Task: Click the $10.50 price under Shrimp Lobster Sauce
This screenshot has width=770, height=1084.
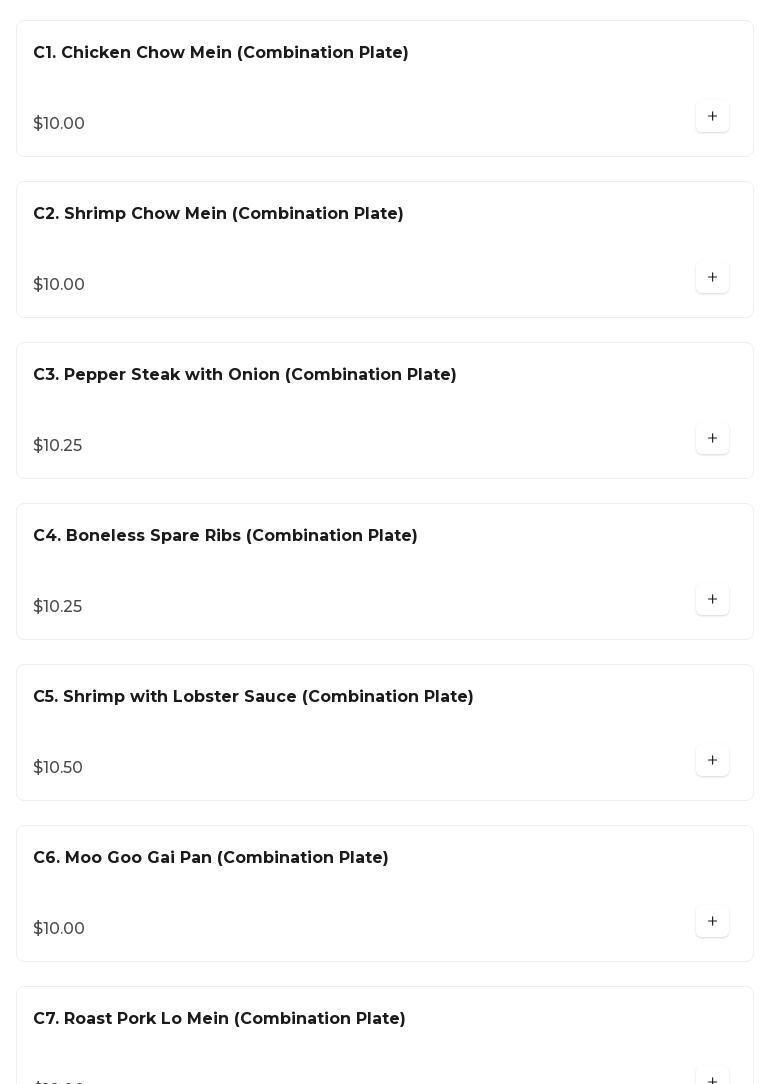Action: (x=58, y=767)
